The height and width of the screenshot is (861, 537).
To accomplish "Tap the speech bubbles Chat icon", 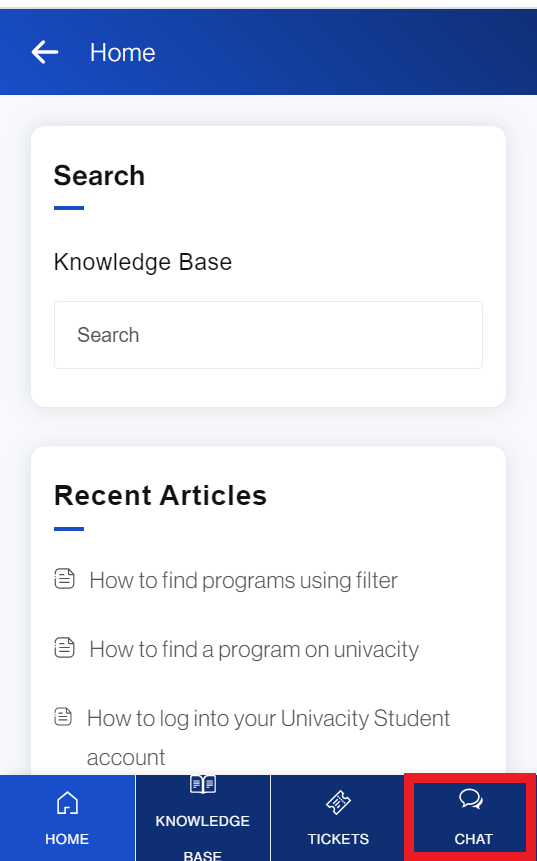I will point(471,799).
